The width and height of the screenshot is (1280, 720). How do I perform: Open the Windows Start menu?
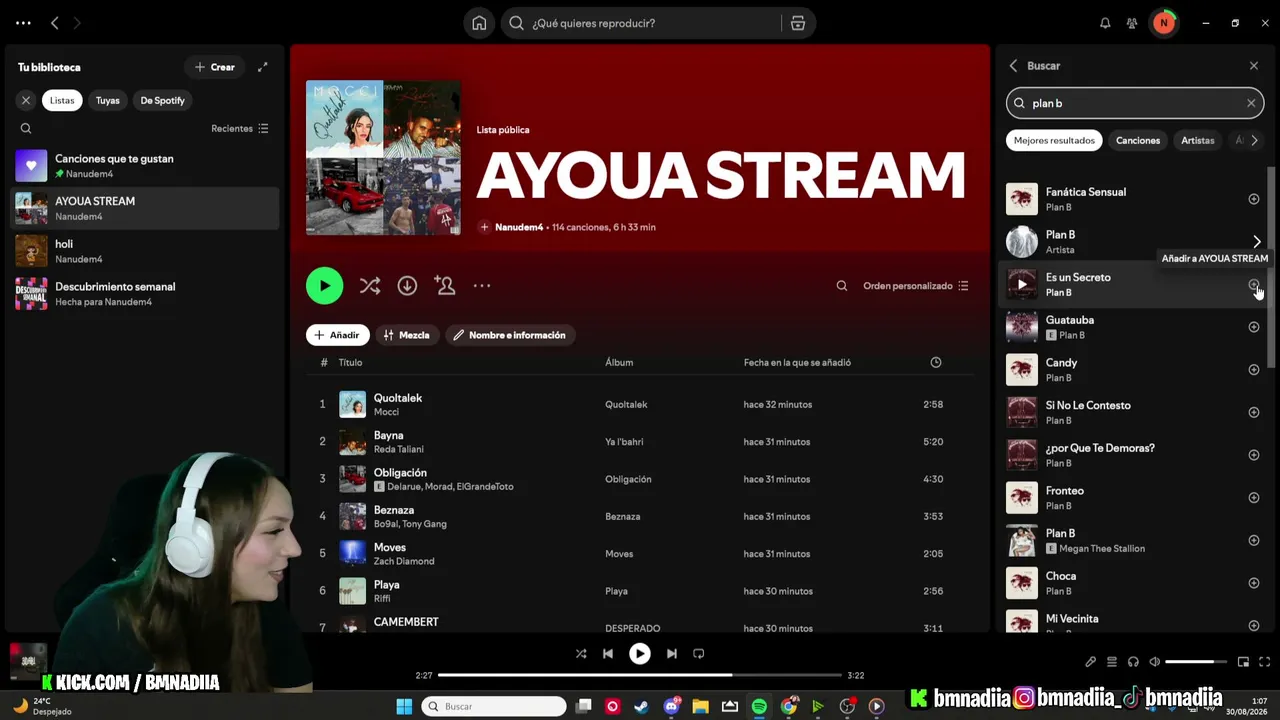[x=404, y=707]
